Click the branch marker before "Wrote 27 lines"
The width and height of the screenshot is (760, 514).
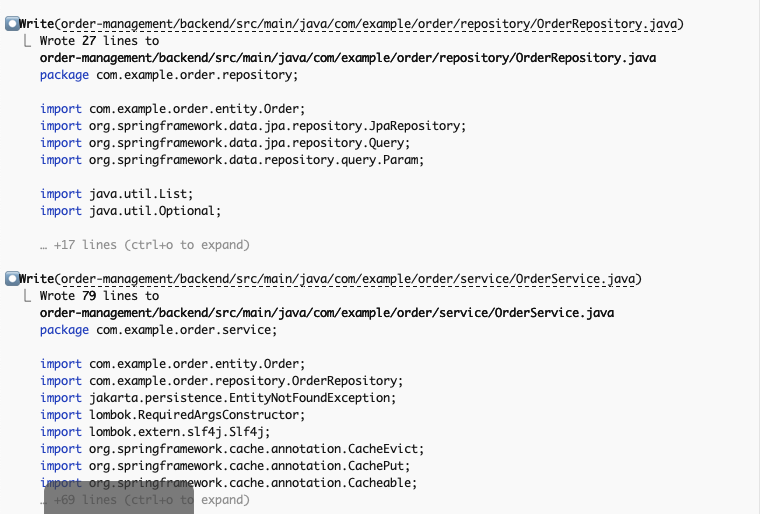[x=28, y=41]
